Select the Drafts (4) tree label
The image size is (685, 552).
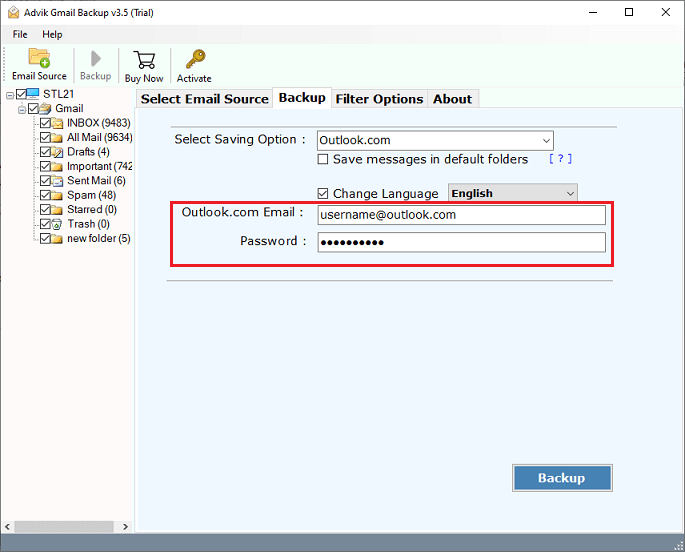(x=88, y=152)
